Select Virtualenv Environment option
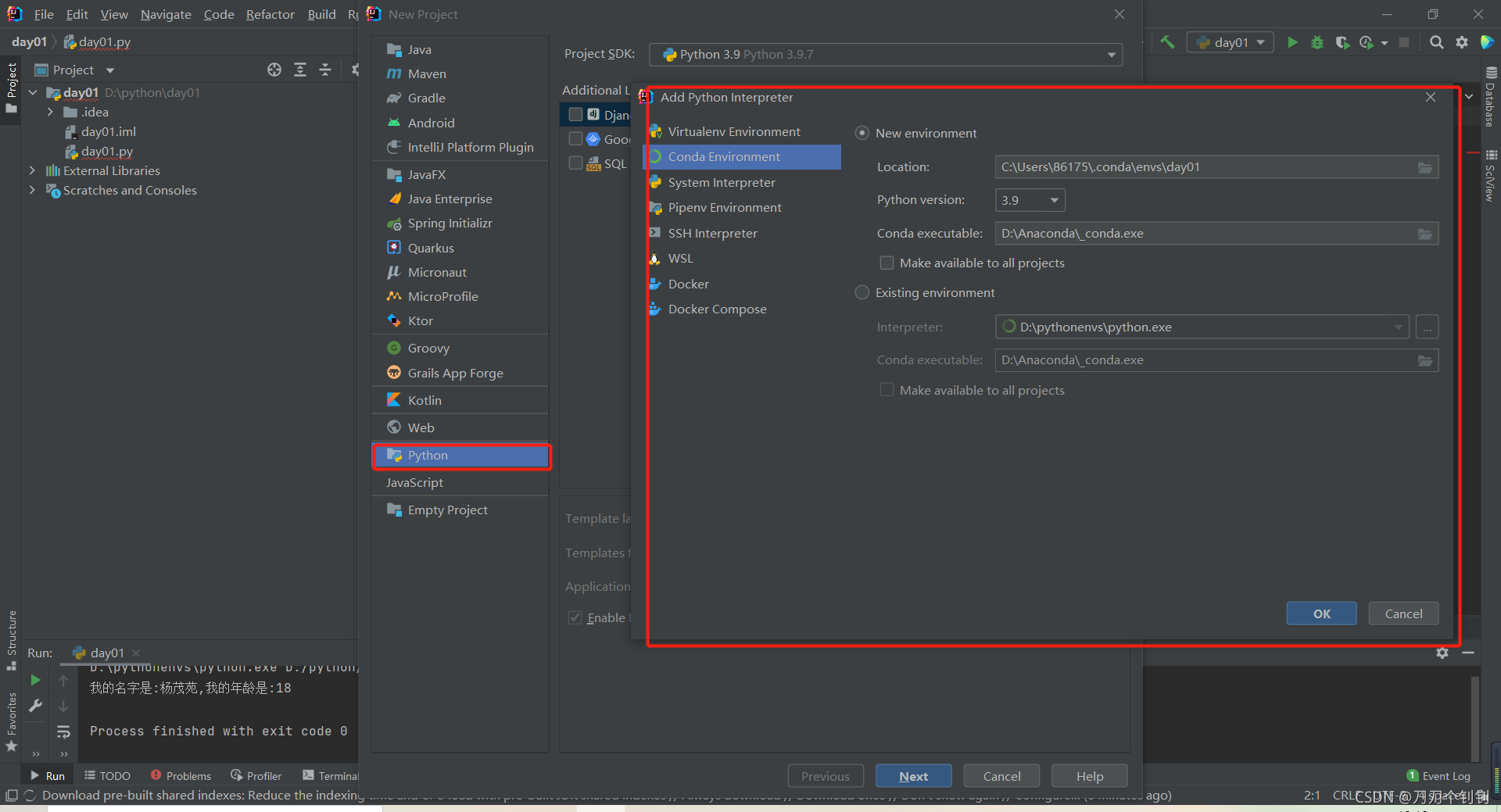The height and width of the screenshot is (812, 1501). click(x=734, y=131)
